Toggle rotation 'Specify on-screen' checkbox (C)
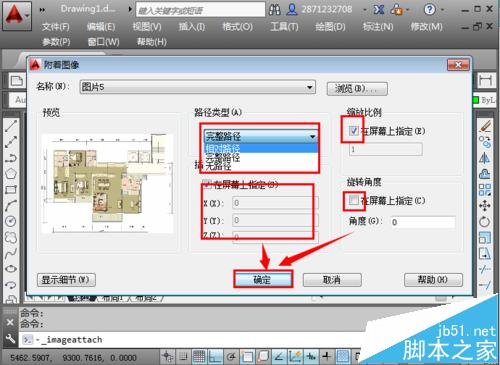500x365 pixels. point(354,200)
